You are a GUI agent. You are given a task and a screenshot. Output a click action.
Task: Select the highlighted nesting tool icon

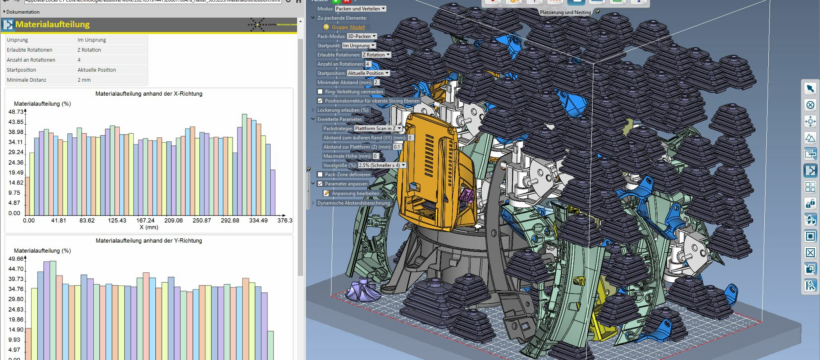click(x=810, y=171)
